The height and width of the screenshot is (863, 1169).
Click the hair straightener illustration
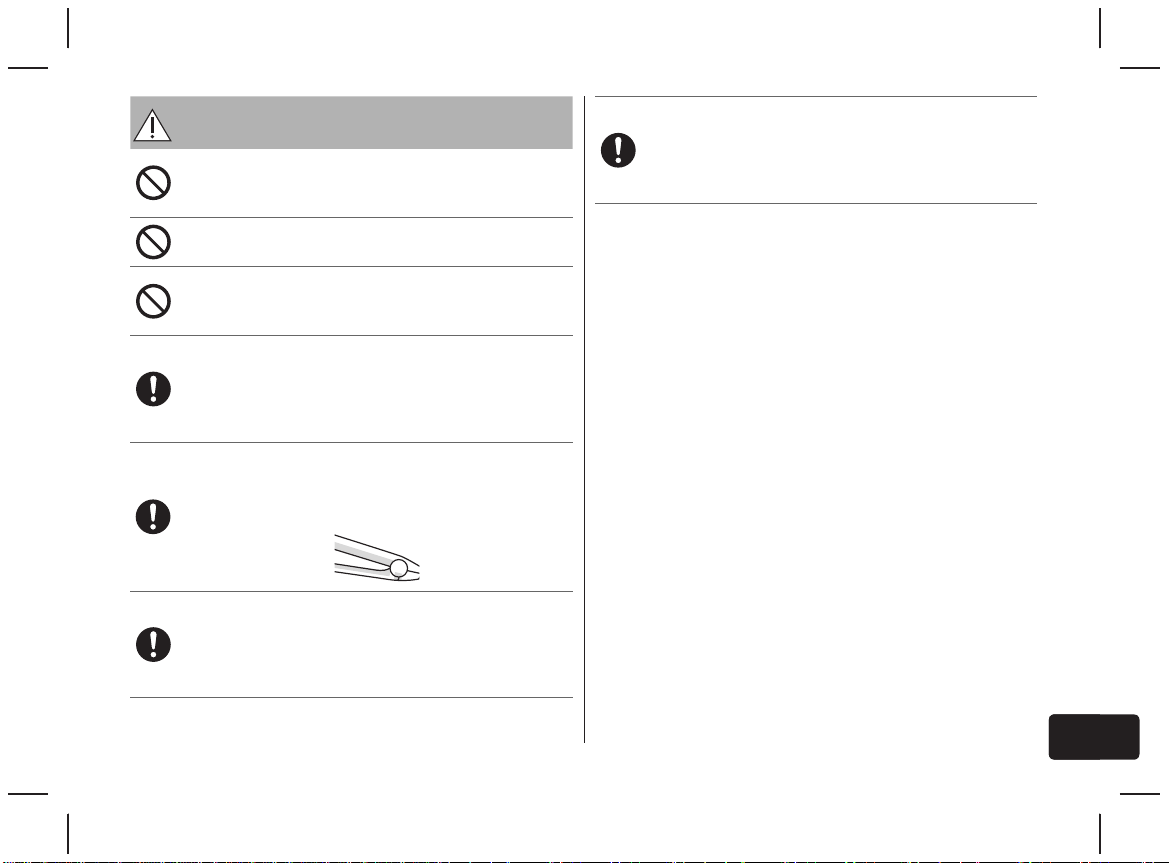[x=377, y=557]
